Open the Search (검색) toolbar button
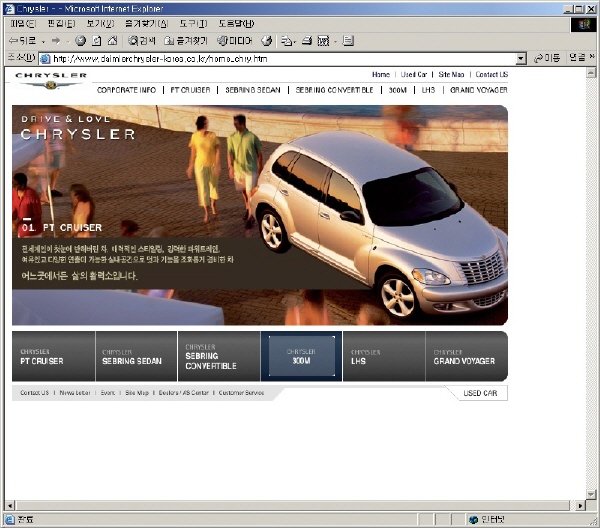This screenshot has height=528, width=600. (x=142, y=41)
